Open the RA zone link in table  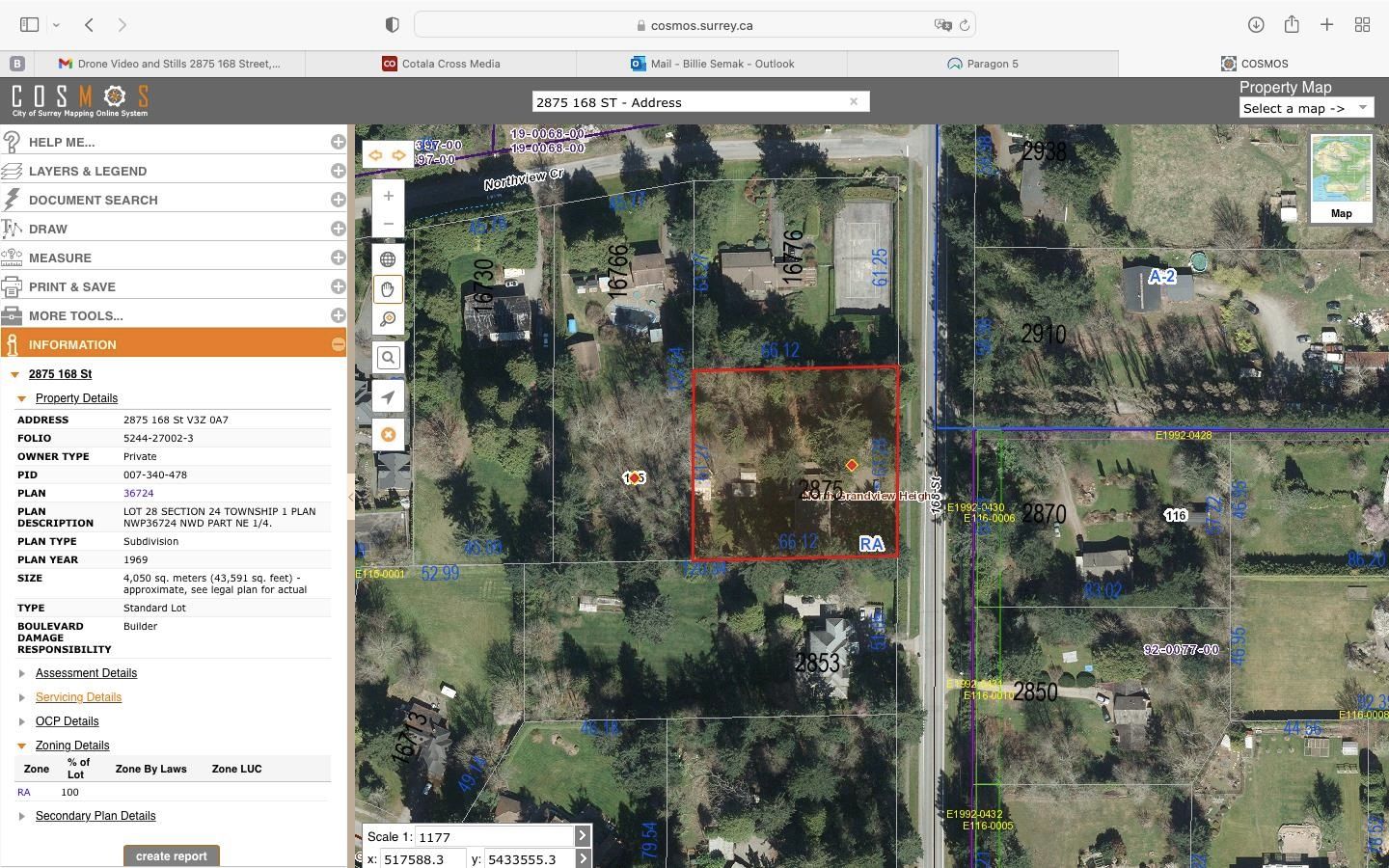pyautogui.click(x=24, y=792)
